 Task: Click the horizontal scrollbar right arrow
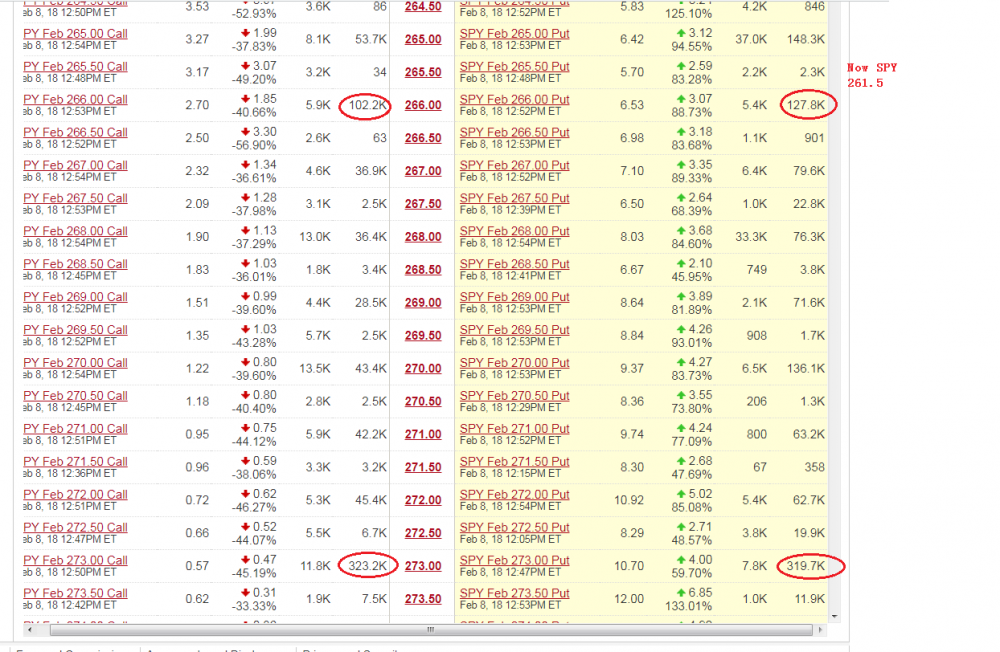[820, 630]
